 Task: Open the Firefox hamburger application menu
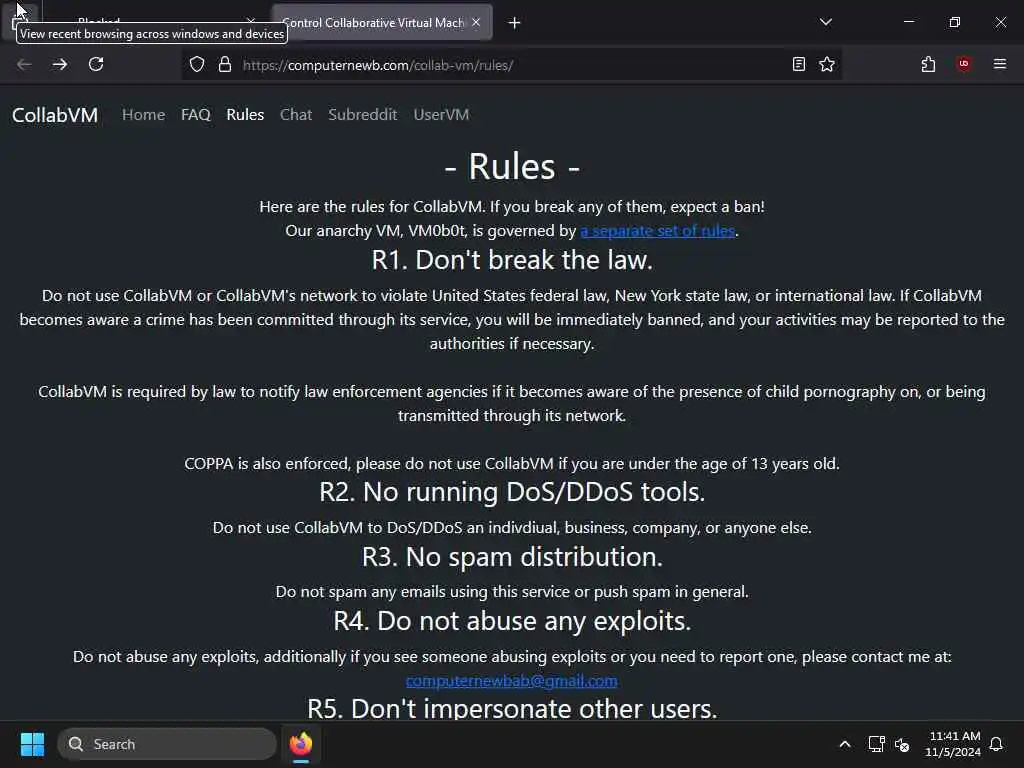point(999,64)
